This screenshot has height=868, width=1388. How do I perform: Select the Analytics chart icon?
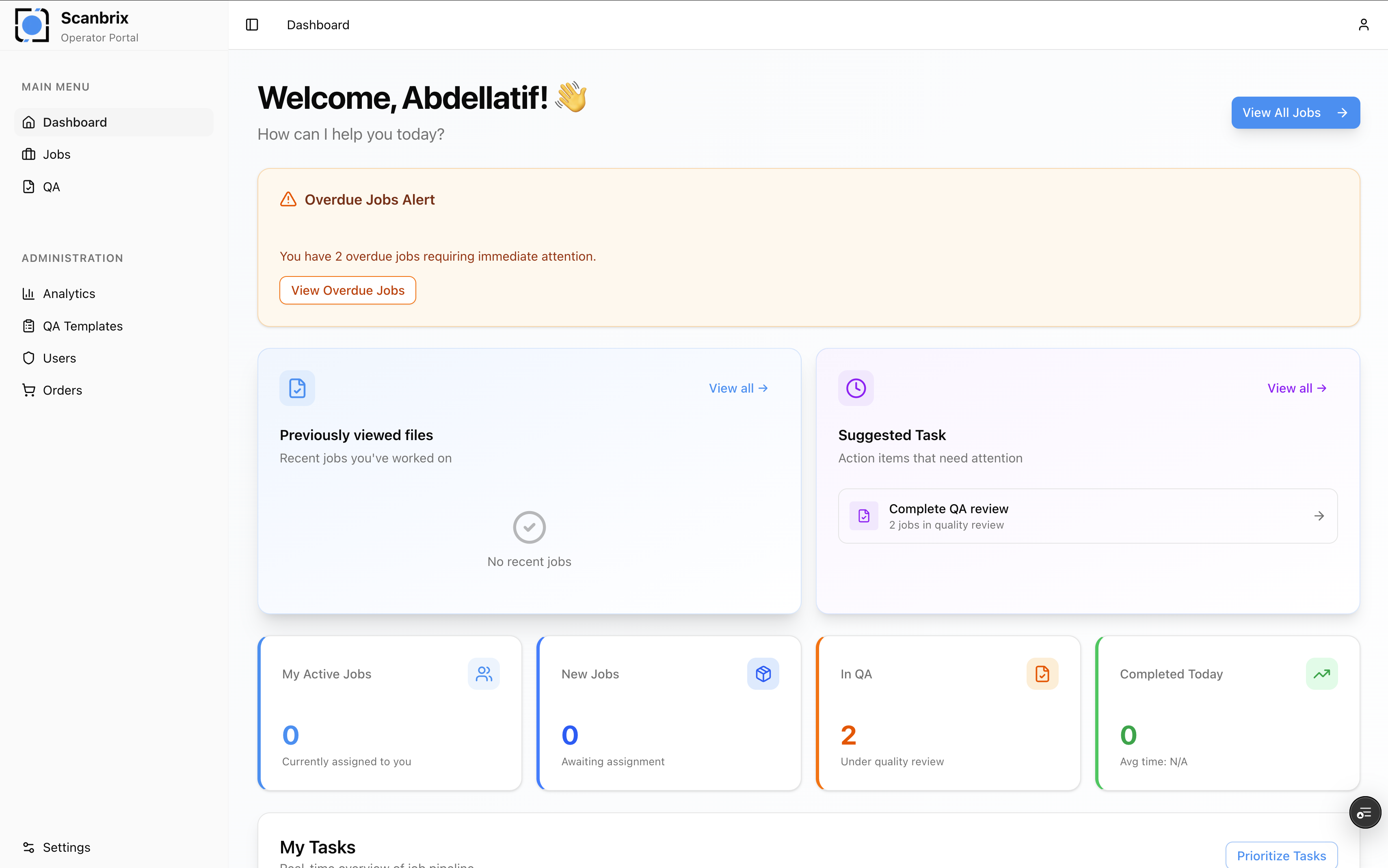click(x=29, y=294)
